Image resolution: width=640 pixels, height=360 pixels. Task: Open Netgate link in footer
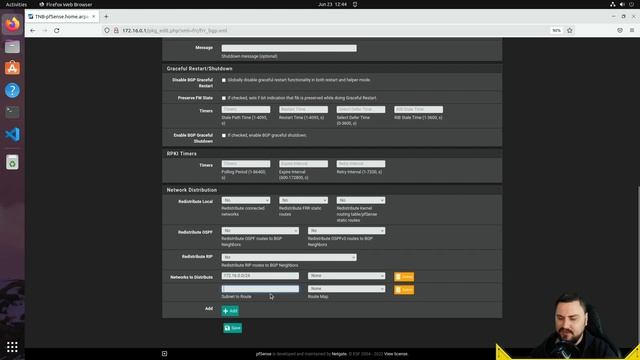(339, 354)
